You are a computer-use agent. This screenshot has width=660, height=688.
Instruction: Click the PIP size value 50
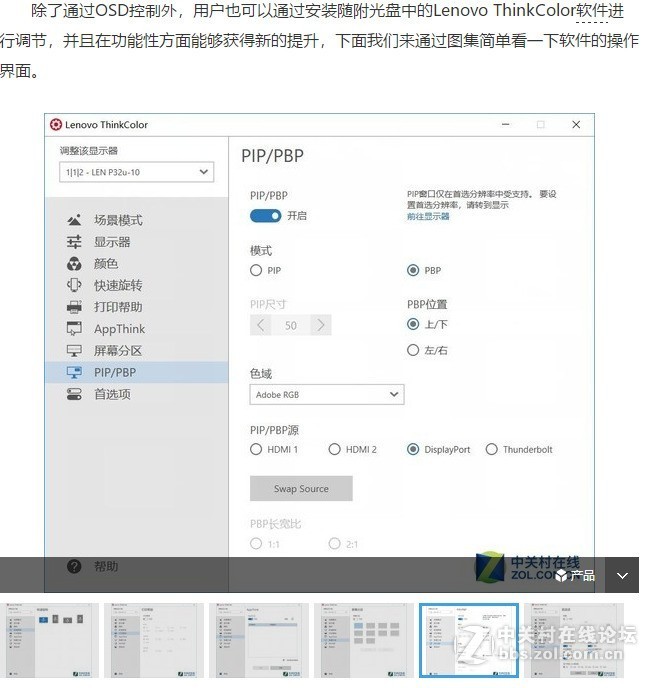tap(291, 325)
